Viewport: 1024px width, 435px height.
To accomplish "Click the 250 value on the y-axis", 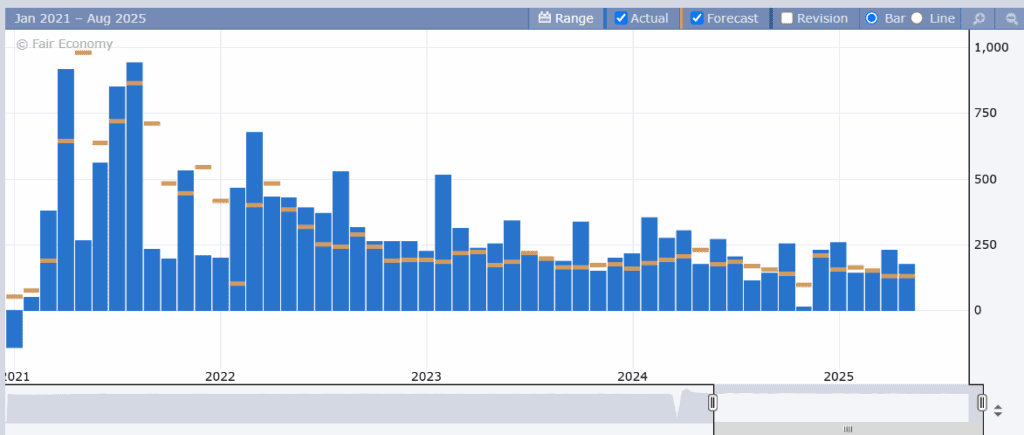I will pyautogui.click(x=985, y=244).
